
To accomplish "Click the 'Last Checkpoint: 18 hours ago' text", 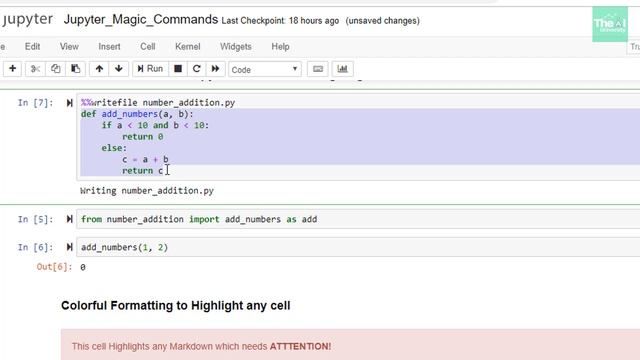I will tap(280, 21).
